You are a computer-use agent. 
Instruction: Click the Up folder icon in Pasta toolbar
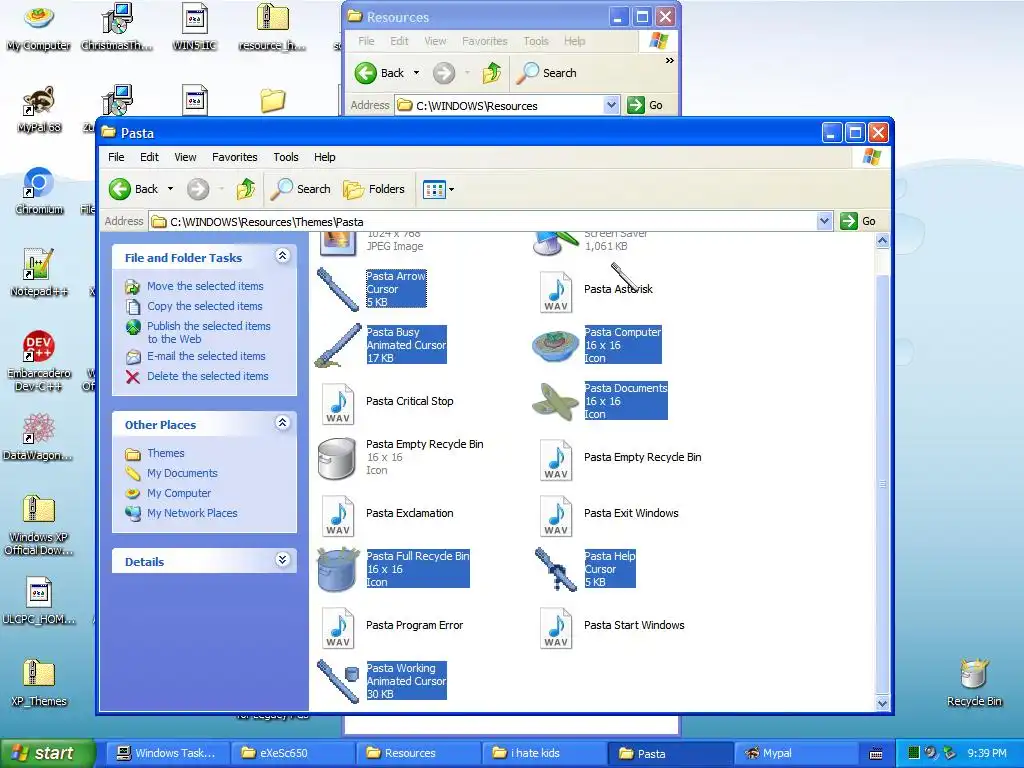click(246, 189)
